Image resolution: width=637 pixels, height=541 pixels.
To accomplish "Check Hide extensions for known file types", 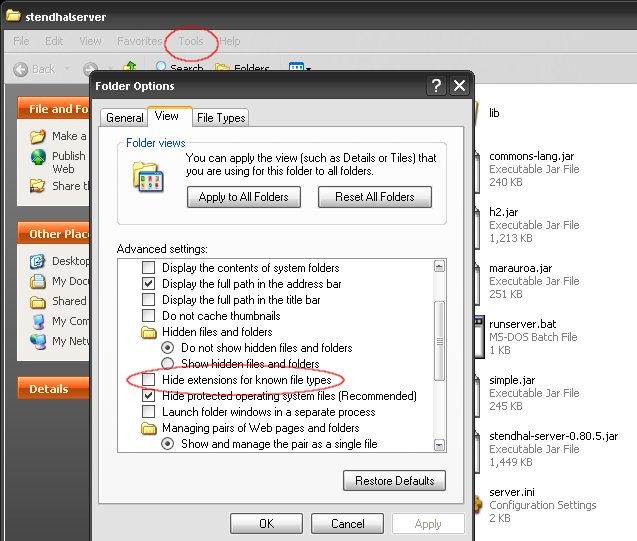I will coord(149,380).
